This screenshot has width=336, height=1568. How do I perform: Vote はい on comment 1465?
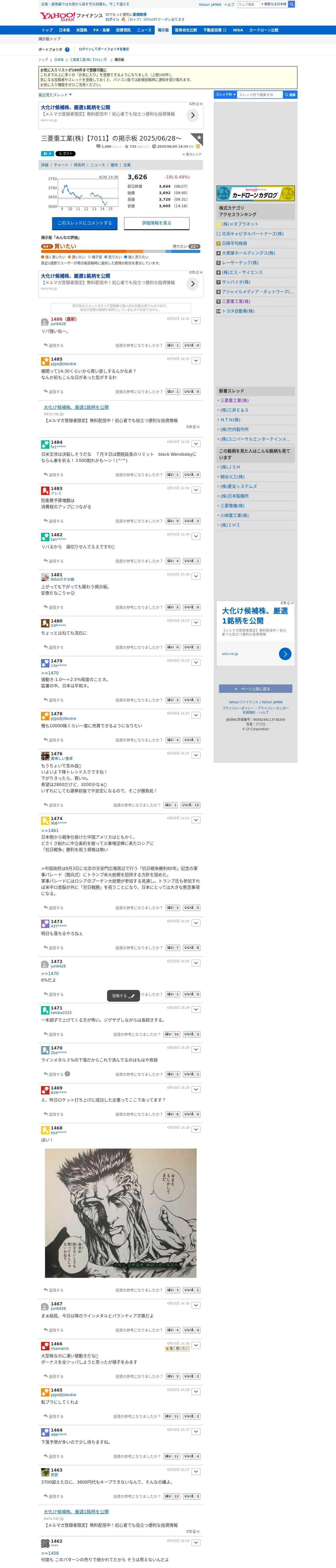[x=171, y=1416]
